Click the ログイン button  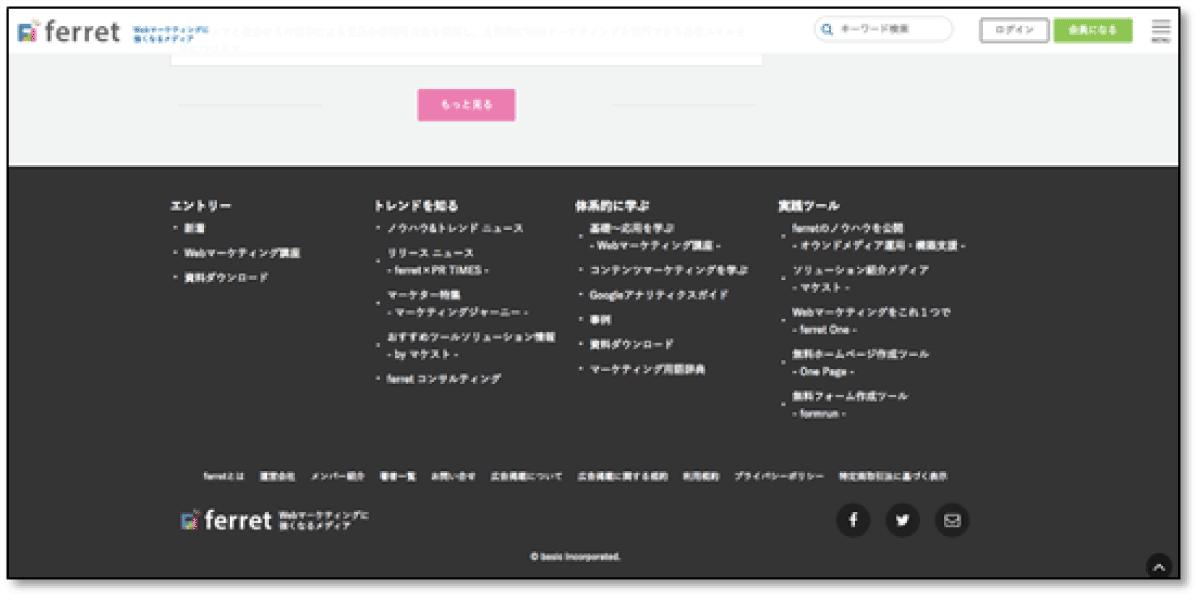pyautogui.click(x=1014, y=31)
